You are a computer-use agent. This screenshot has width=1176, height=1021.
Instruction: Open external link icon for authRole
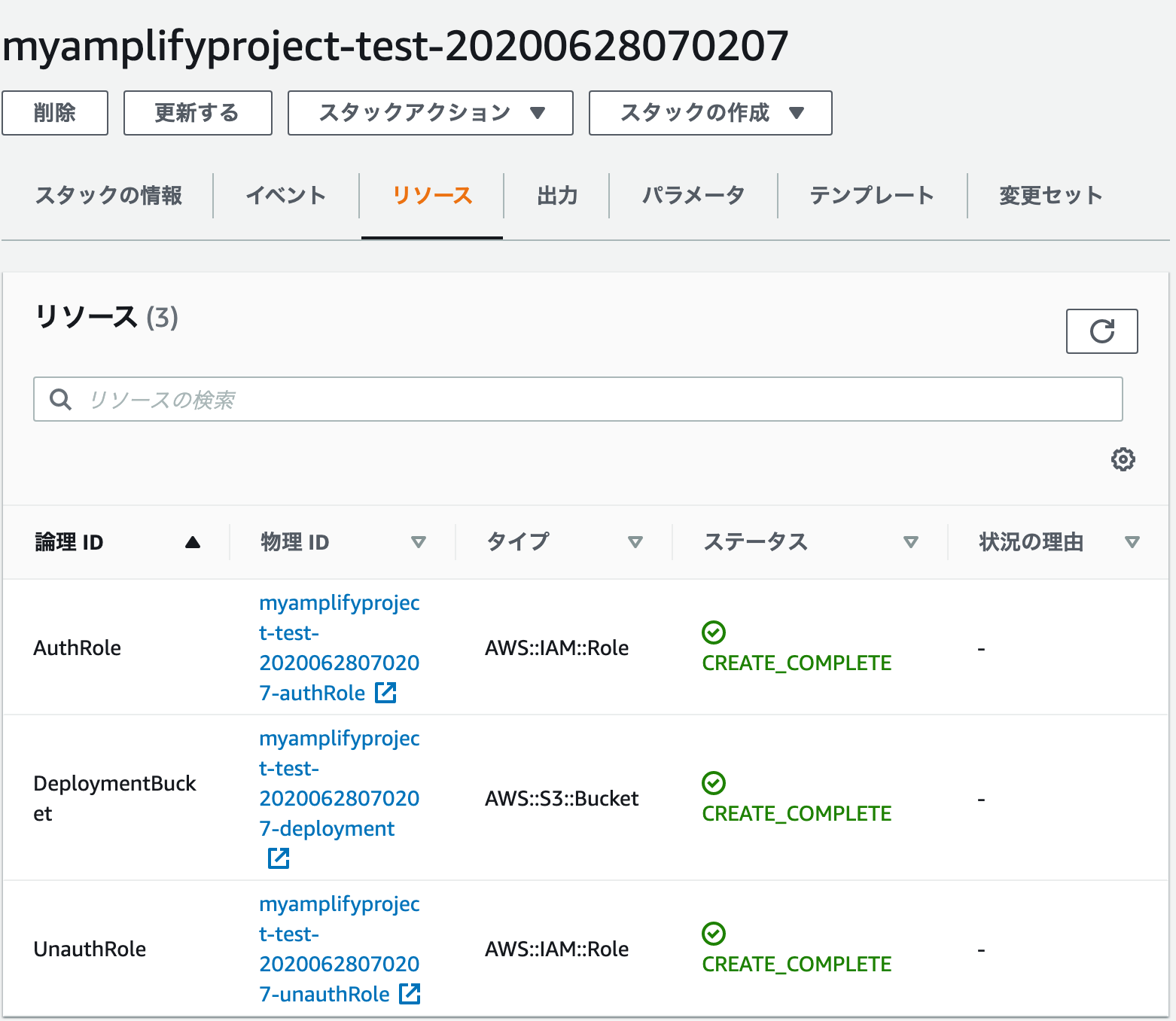(385, 693)
